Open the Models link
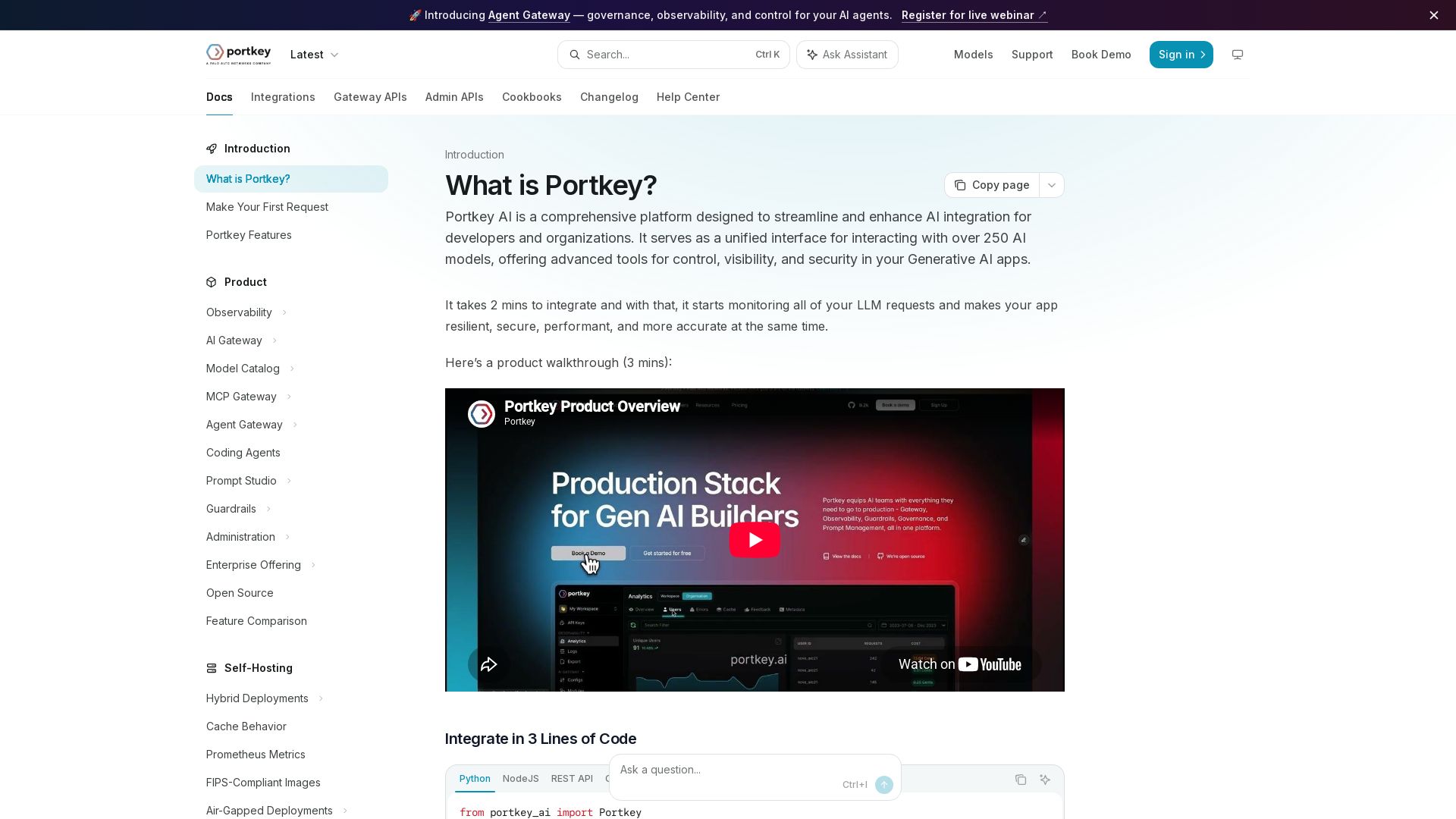This screenshot has width=1456, height=819. point(973,55)
